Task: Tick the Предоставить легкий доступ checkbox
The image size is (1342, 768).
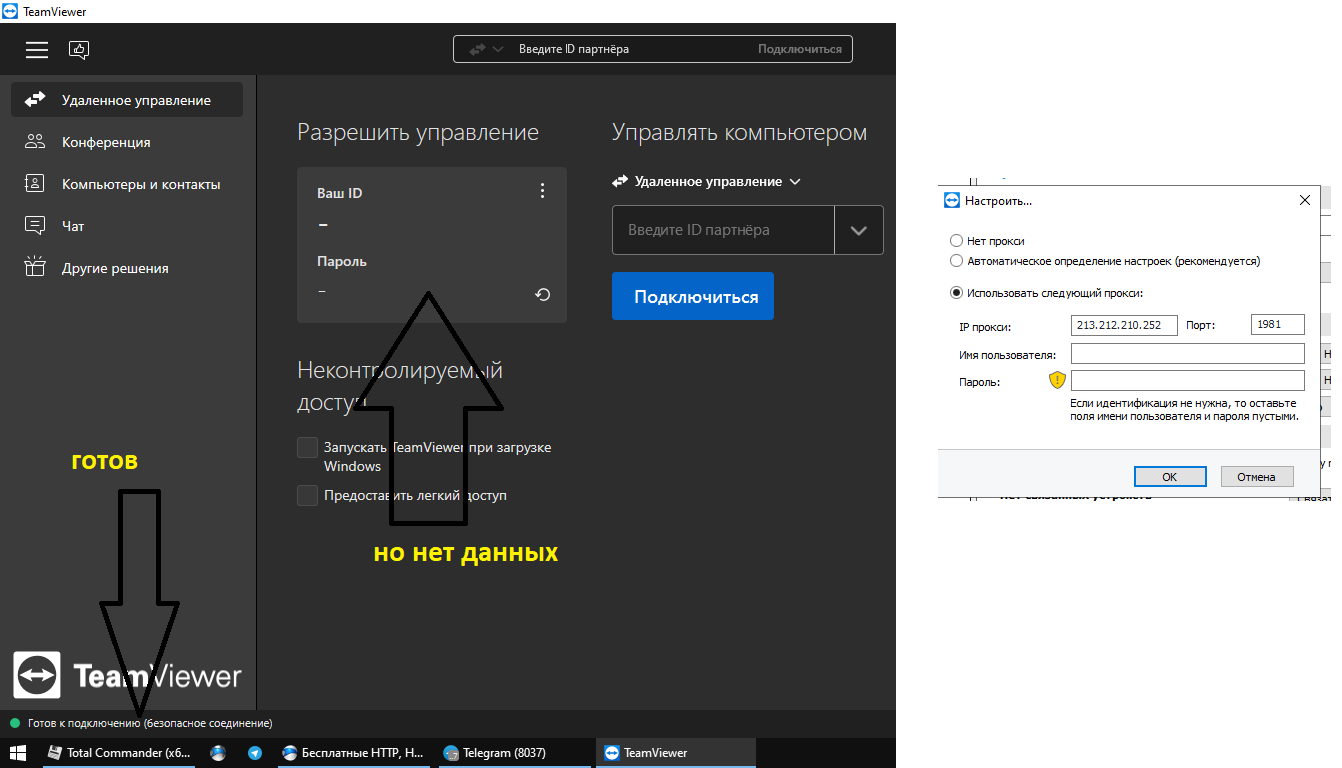Action: 307,495
